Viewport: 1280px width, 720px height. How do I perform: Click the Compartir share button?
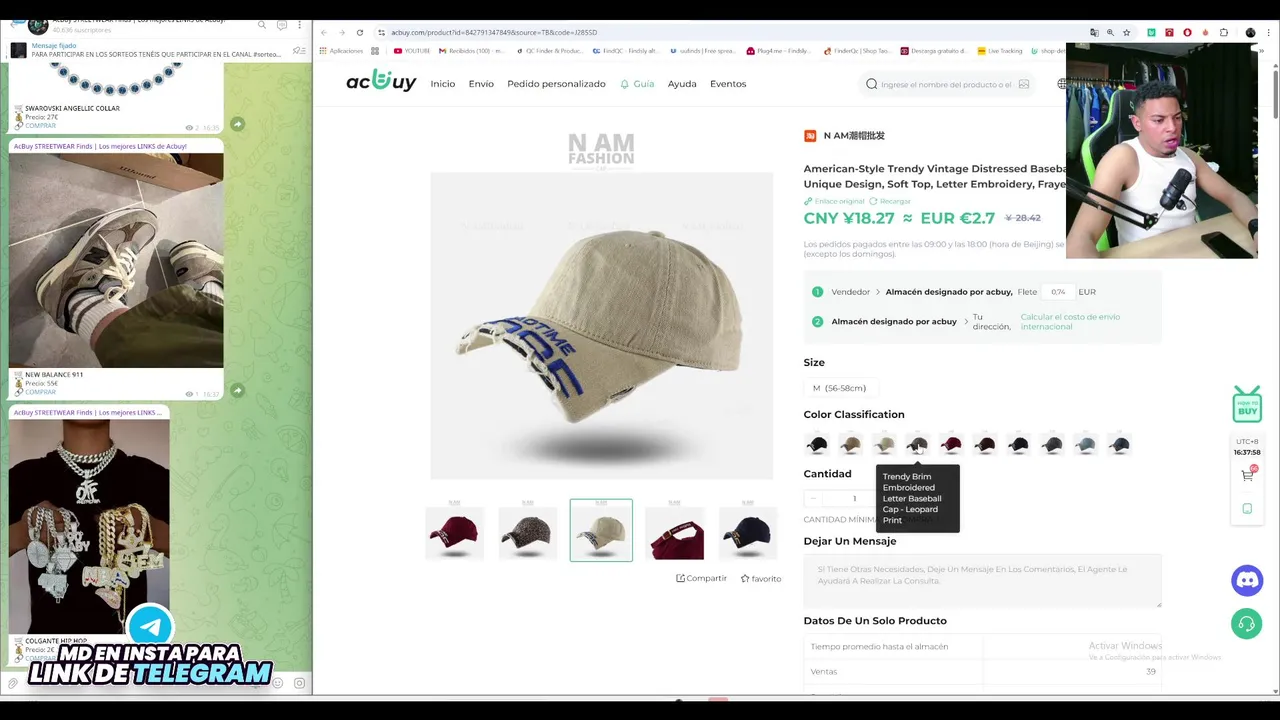(x=701, y=578)
